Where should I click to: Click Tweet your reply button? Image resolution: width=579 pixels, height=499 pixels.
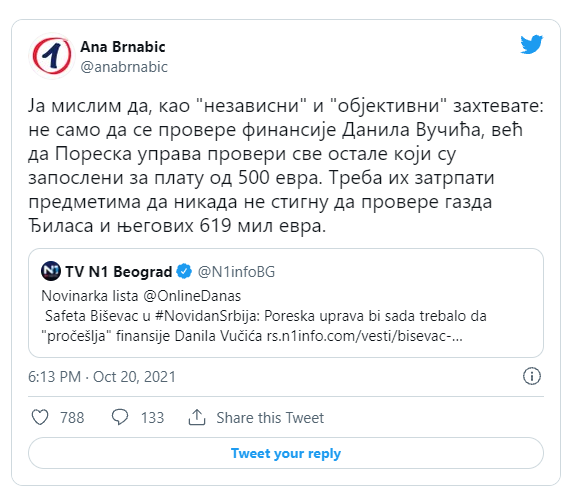(x=286, y=453)
